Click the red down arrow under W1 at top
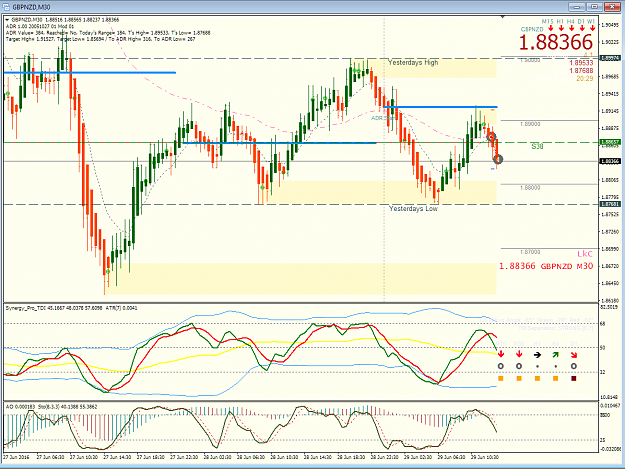The image size is (625, 469). pyautogui.click(x=592, y=28)
